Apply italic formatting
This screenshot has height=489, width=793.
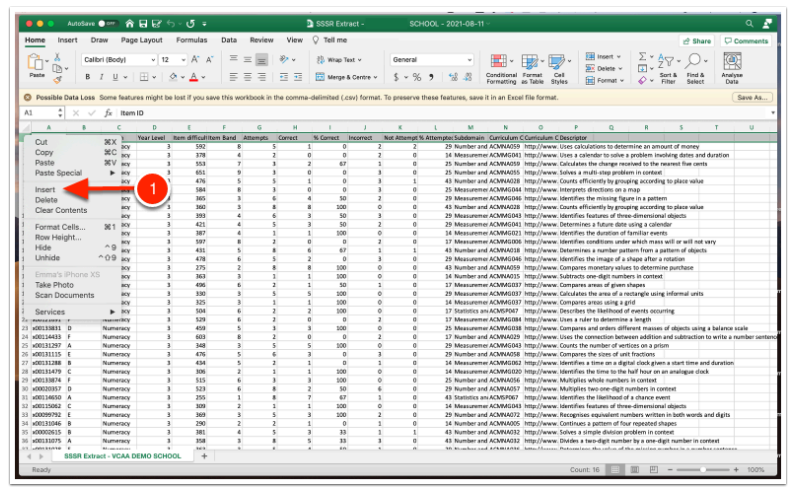[101, 77]
